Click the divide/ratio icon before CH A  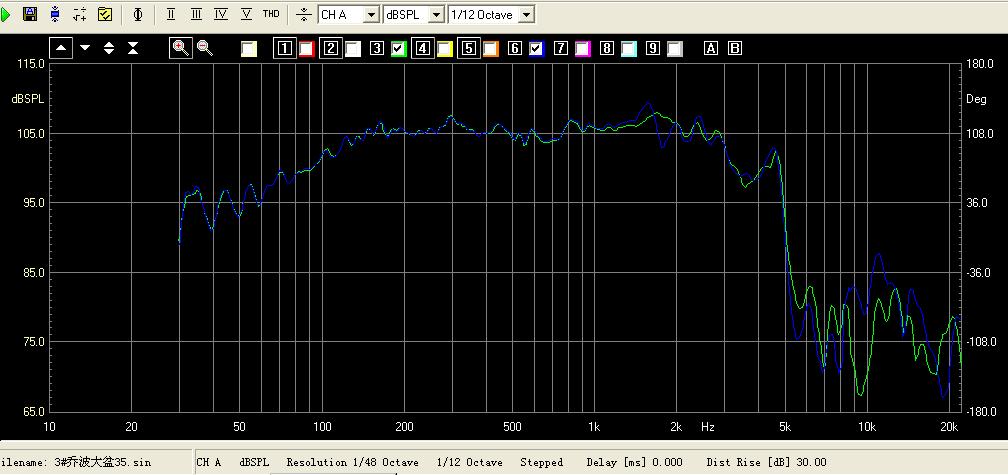[x=304, y=14]
